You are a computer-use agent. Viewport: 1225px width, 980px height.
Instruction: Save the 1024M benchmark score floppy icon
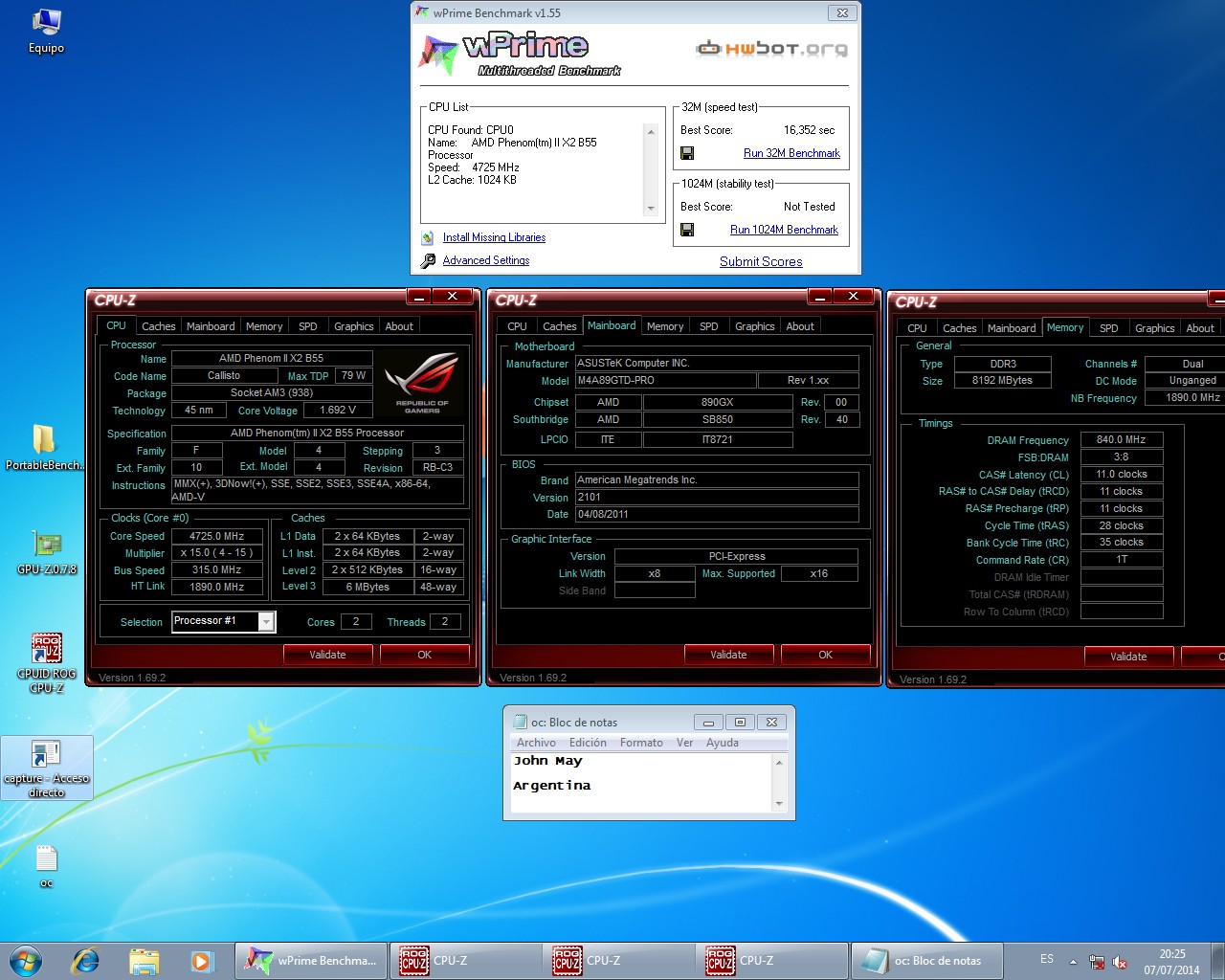[x=687, y=230]
